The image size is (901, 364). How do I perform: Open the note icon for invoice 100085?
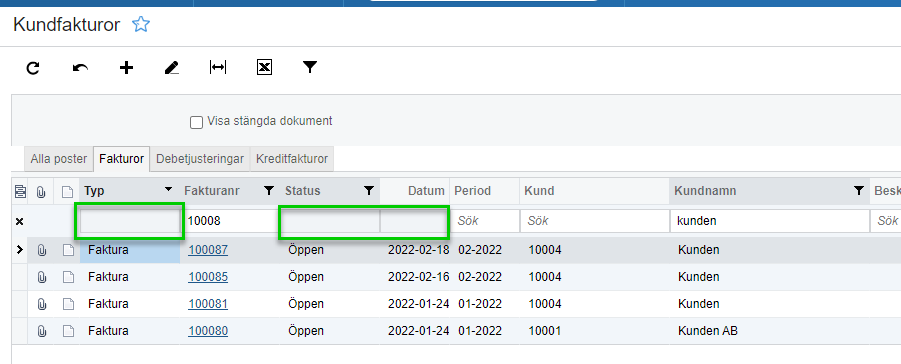coord(68,277)
